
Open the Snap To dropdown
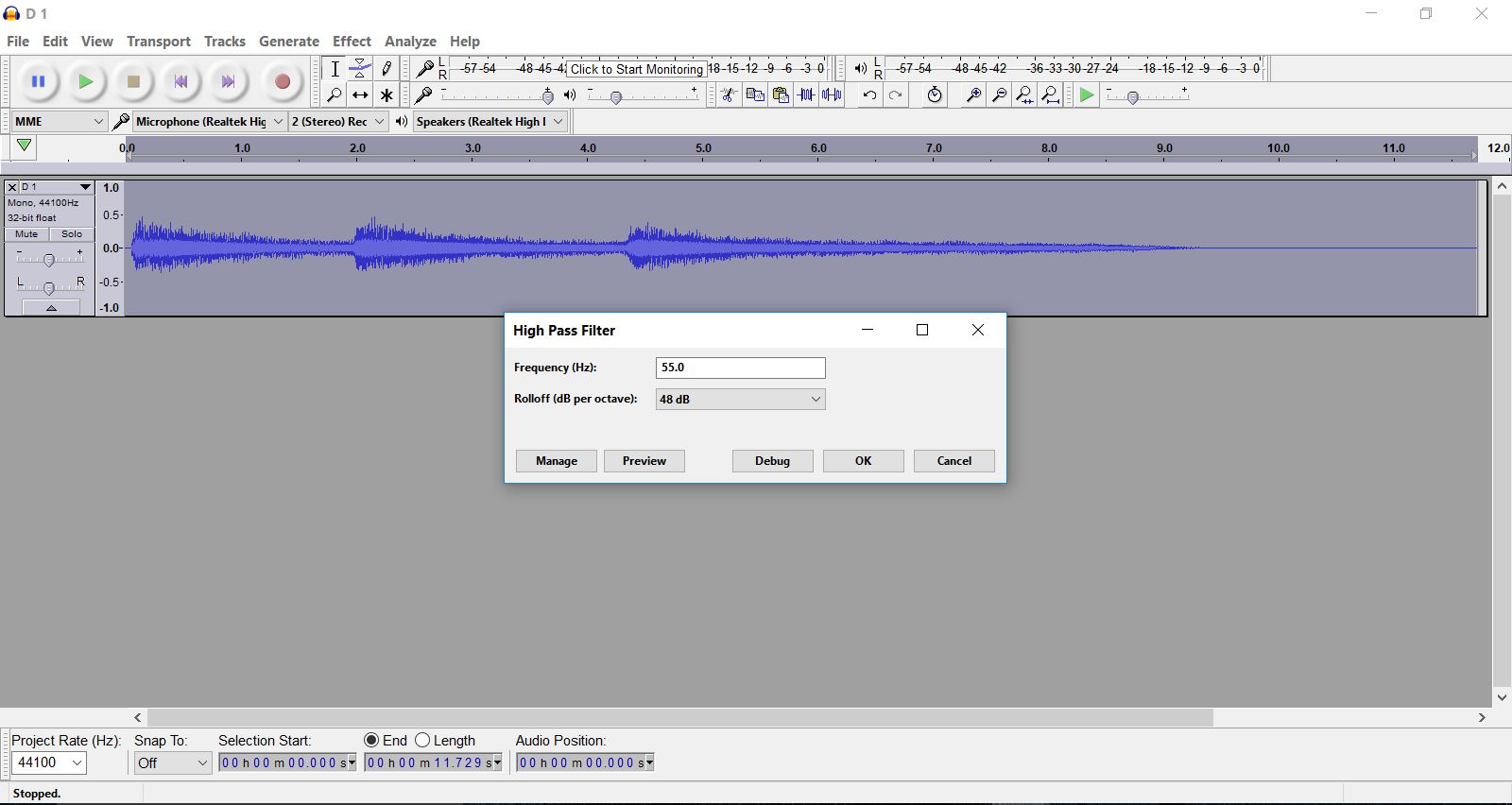tap(171, 762)
